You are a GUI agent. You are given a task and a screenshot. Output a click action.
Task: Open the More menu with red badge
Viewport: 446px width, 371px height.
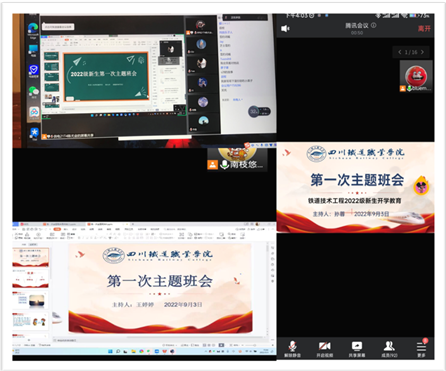pos(421,348)
